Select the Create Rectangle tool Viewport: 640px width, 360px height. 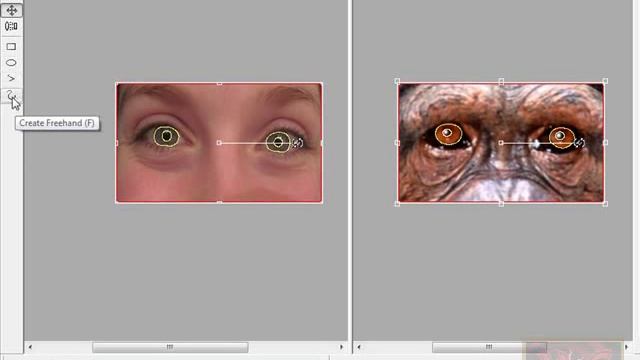tap(11, 47)
